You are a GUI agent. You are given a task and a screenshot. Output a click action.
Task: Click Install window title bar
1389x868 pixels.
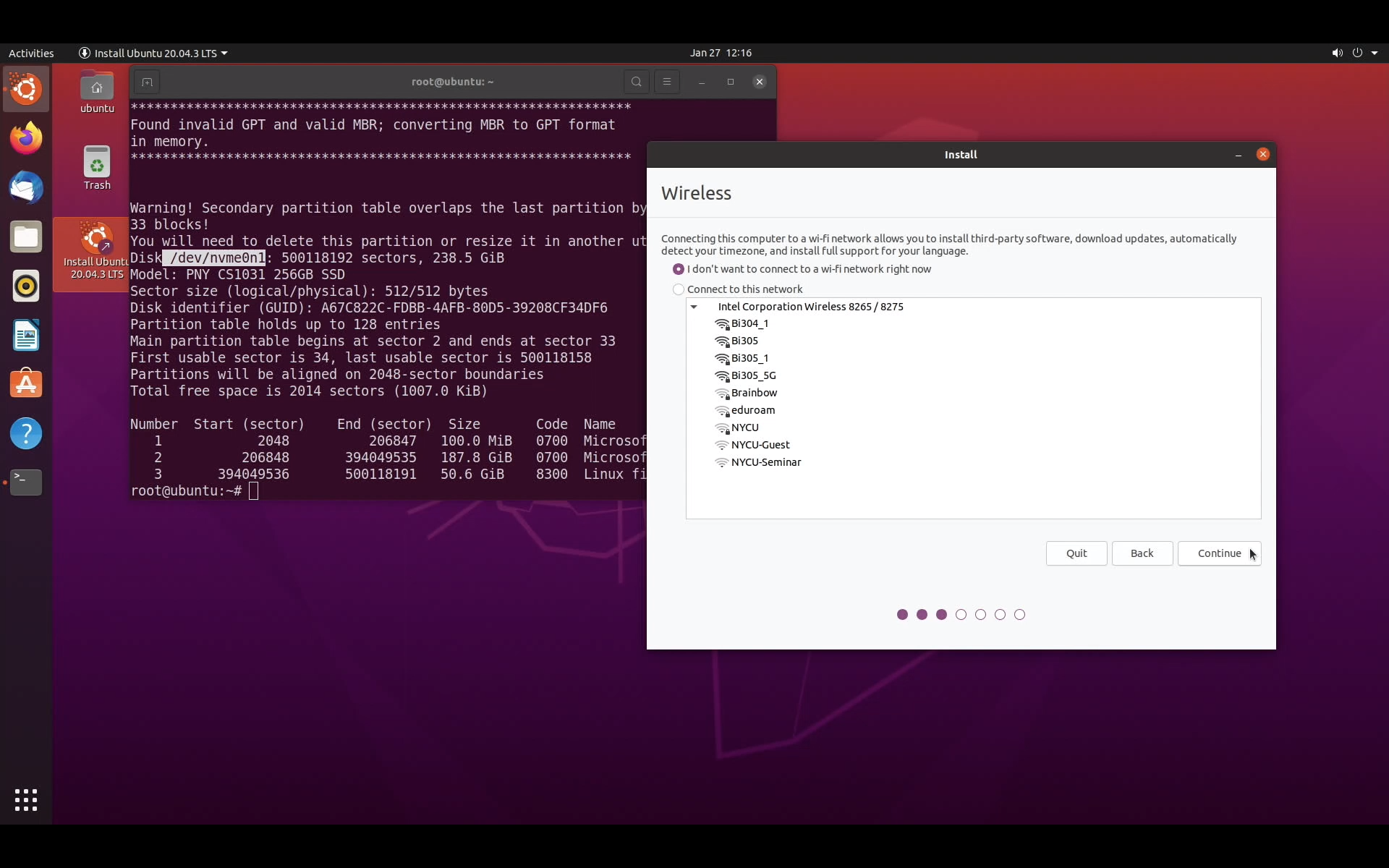pyautogui.click(x=961, y=155)
